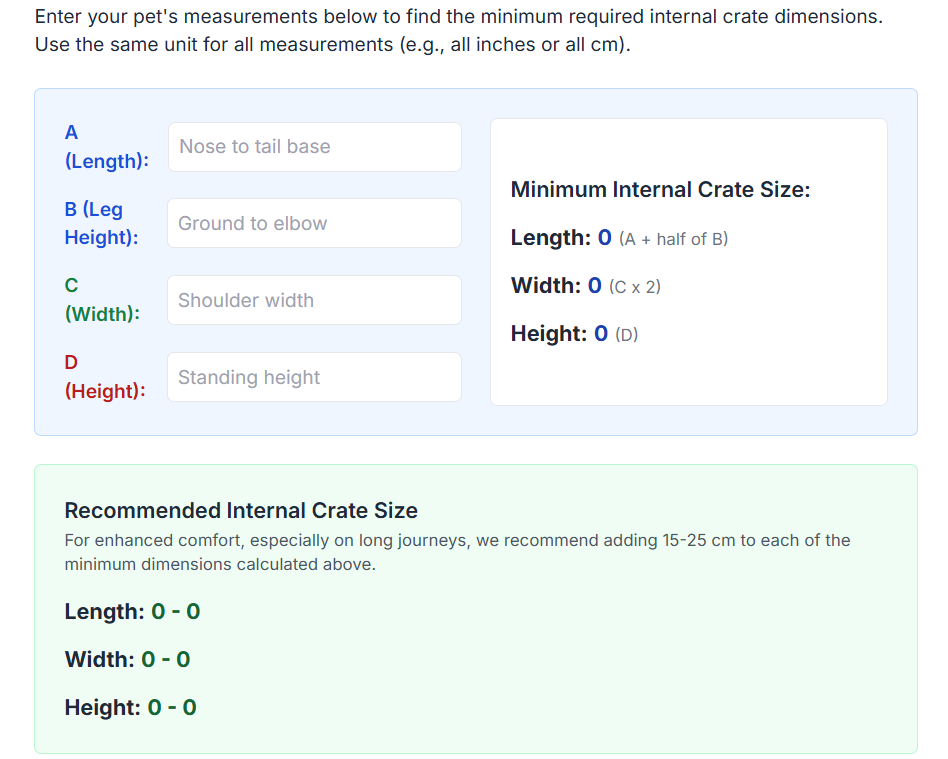
Task: Click the recommended Width range value
Action: (x=165, y=660)
